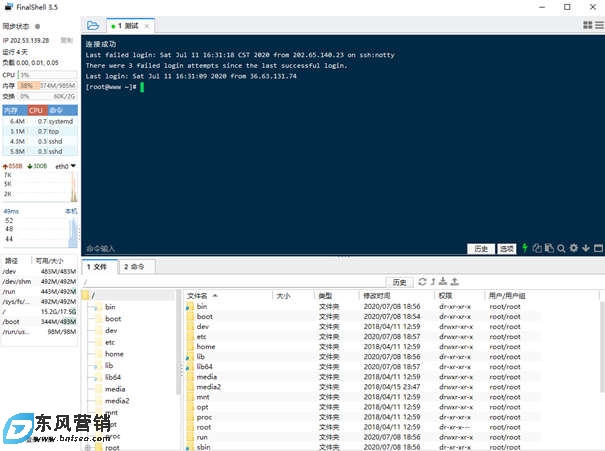Click the 选项 options button
This screenshot has width=605, height=451.
(x=507, y=248)
